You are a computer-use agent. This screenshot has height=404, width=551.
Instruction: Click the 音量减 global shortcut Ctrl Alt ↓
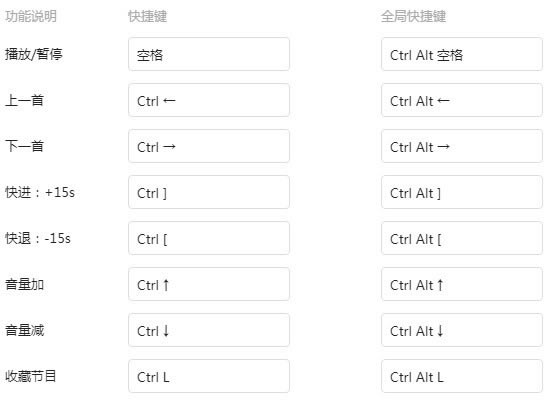(462, 331)
